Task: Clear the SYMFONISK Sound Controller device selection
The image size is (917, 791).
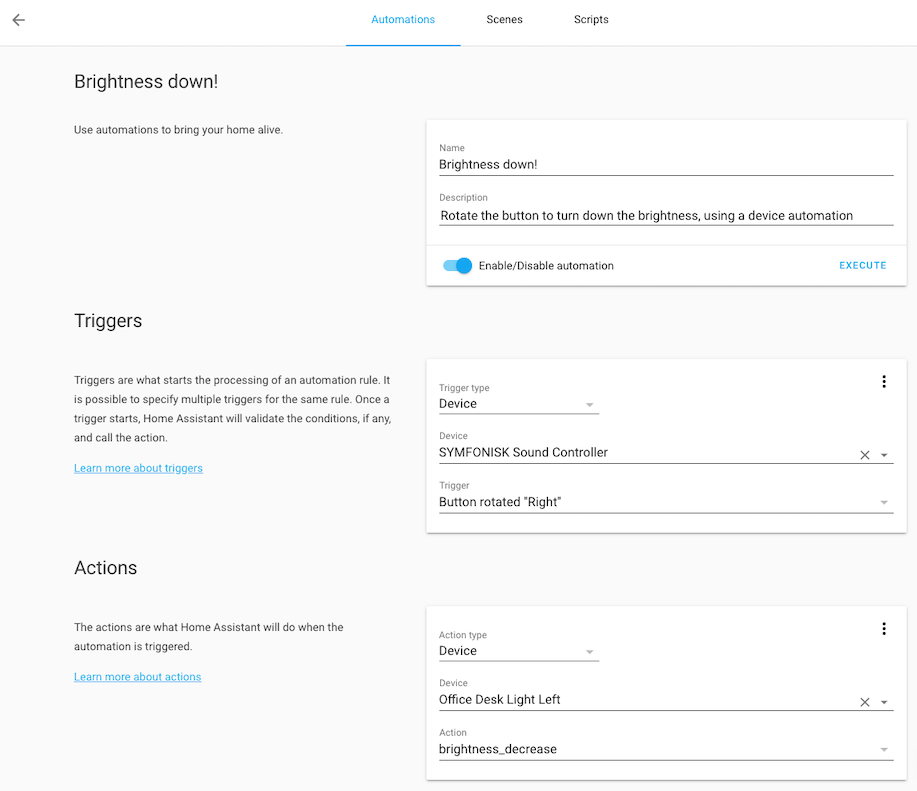Action: [x=864, y=454]
